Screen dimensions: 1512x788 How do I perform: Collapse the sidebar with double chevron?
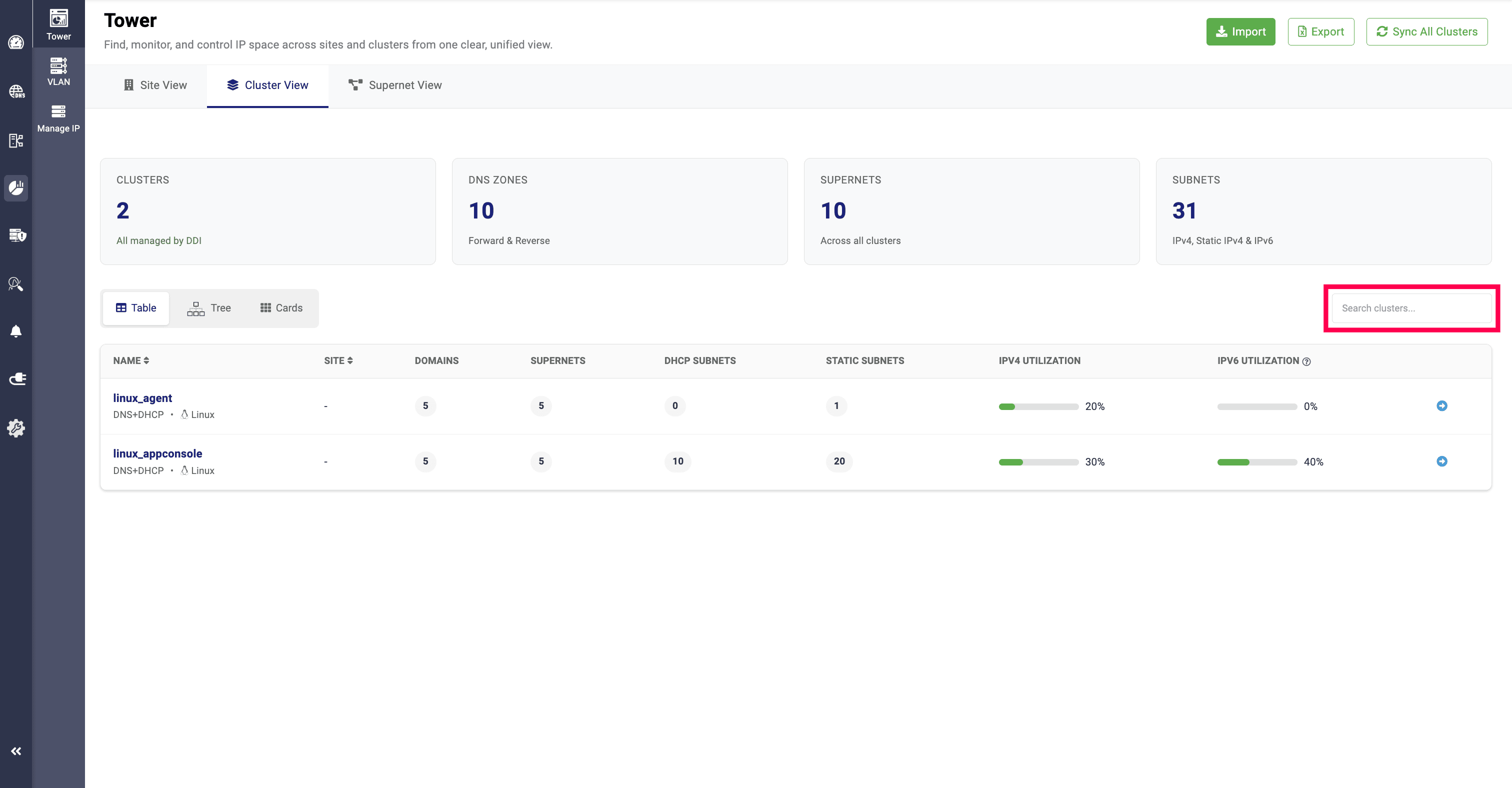click(x=16, y=751)
